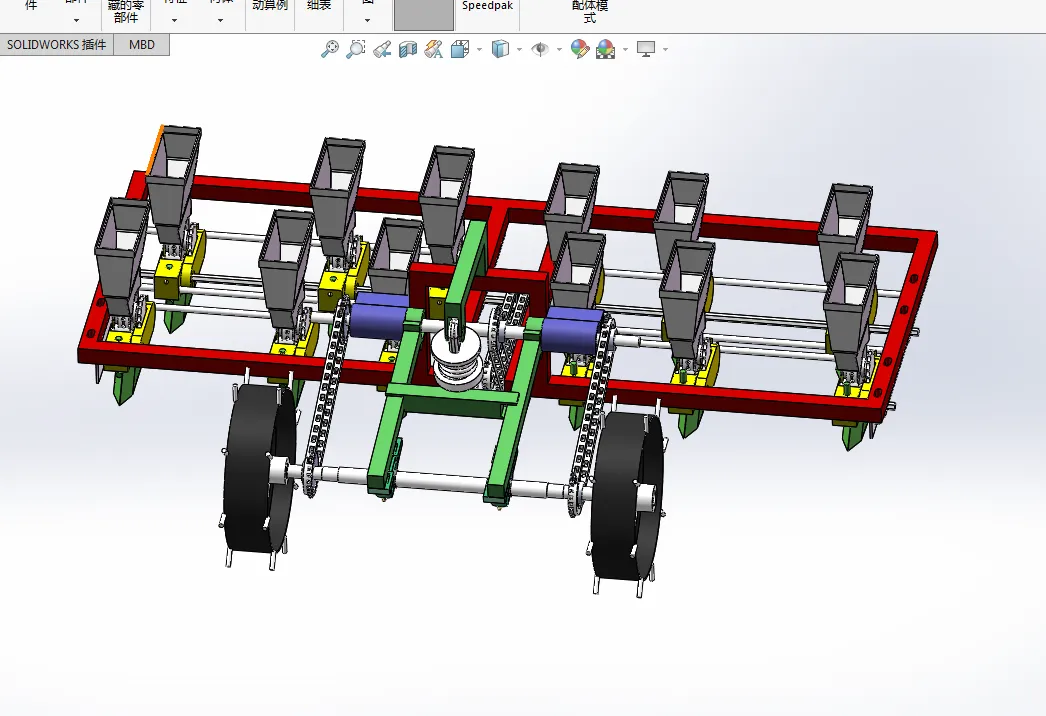The width and height of the screenshot is (1046, 716).
Task: Expand the View Orientation dropdown arrow
Action: tap(479, 49)
